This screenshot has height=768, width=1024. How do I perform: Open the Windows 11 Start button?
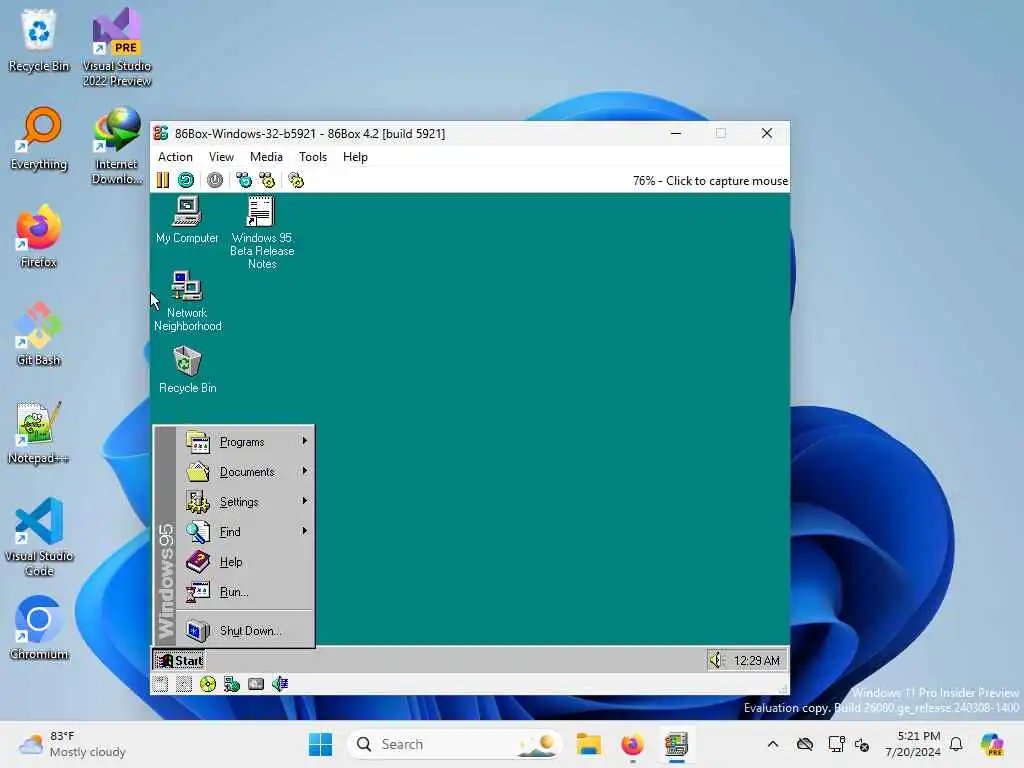tap(321, 744)
